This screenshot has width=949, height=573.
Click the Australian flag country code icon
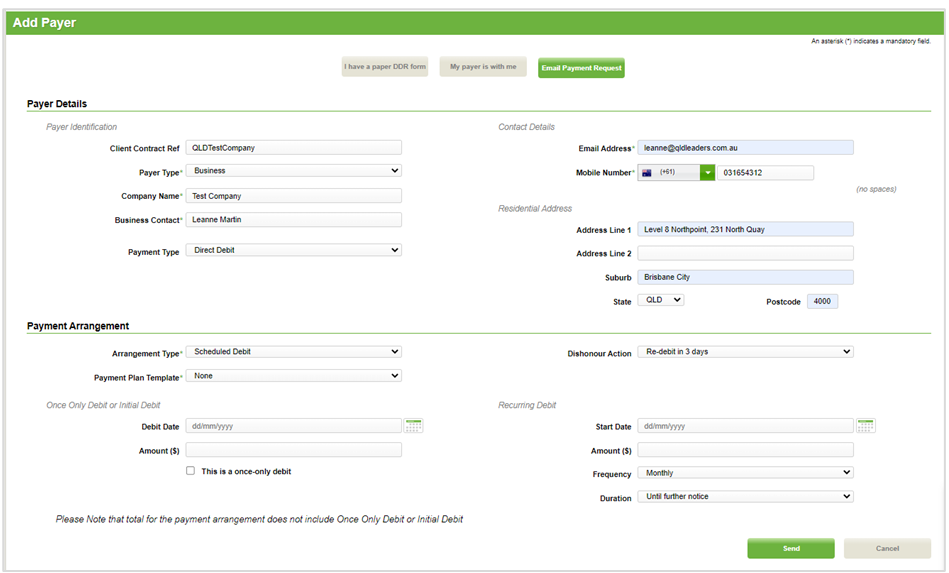(647, 173)
